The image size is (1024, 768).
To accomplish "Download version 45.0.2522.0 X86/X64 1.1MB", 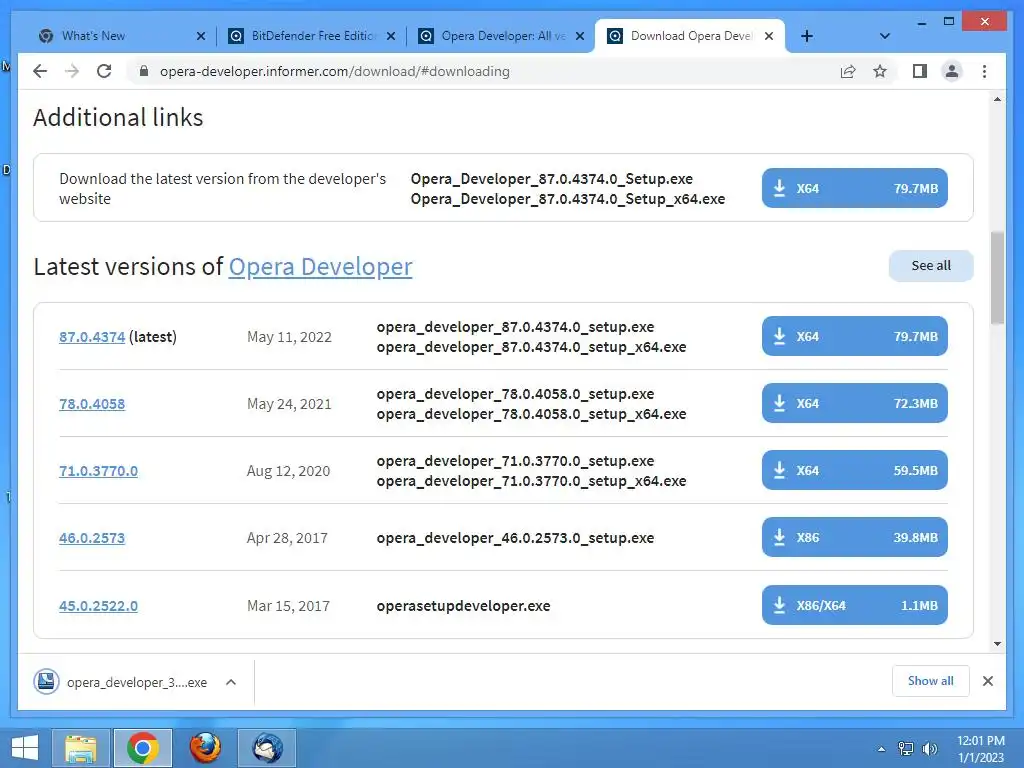I will [854, 605].
